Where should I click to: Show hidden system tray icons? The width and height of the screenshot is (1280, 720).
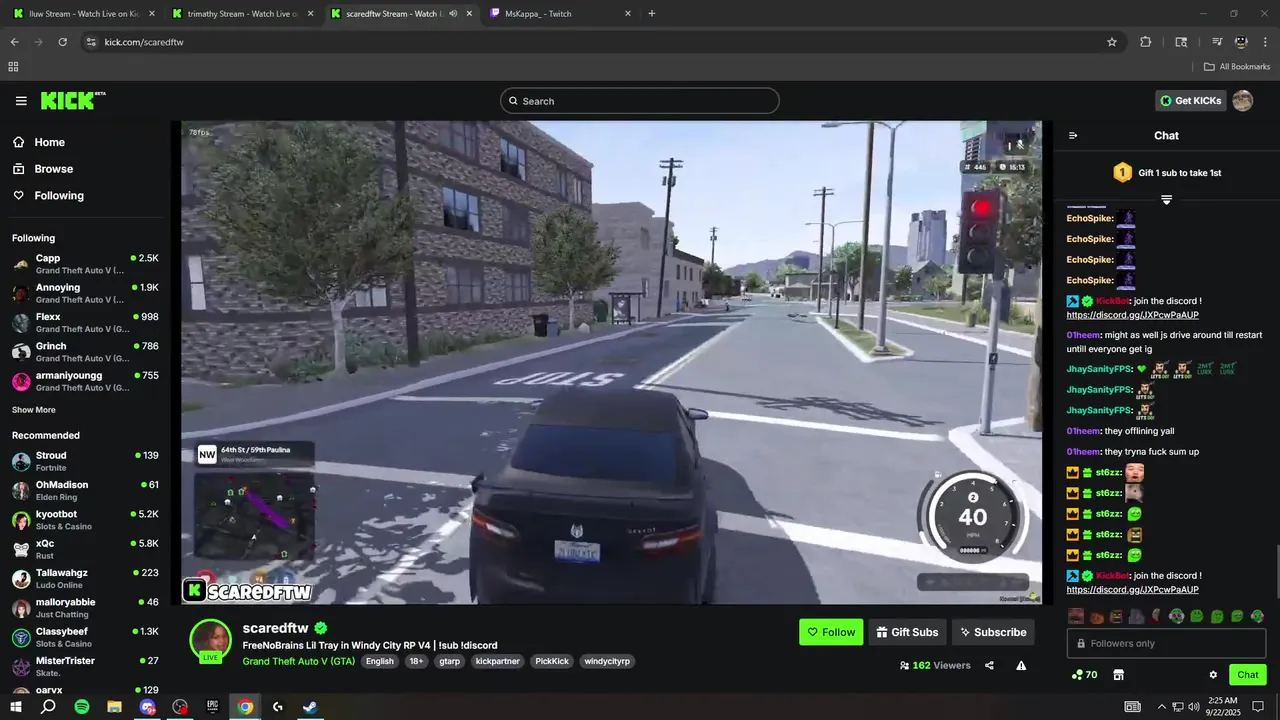(1161, 707)
